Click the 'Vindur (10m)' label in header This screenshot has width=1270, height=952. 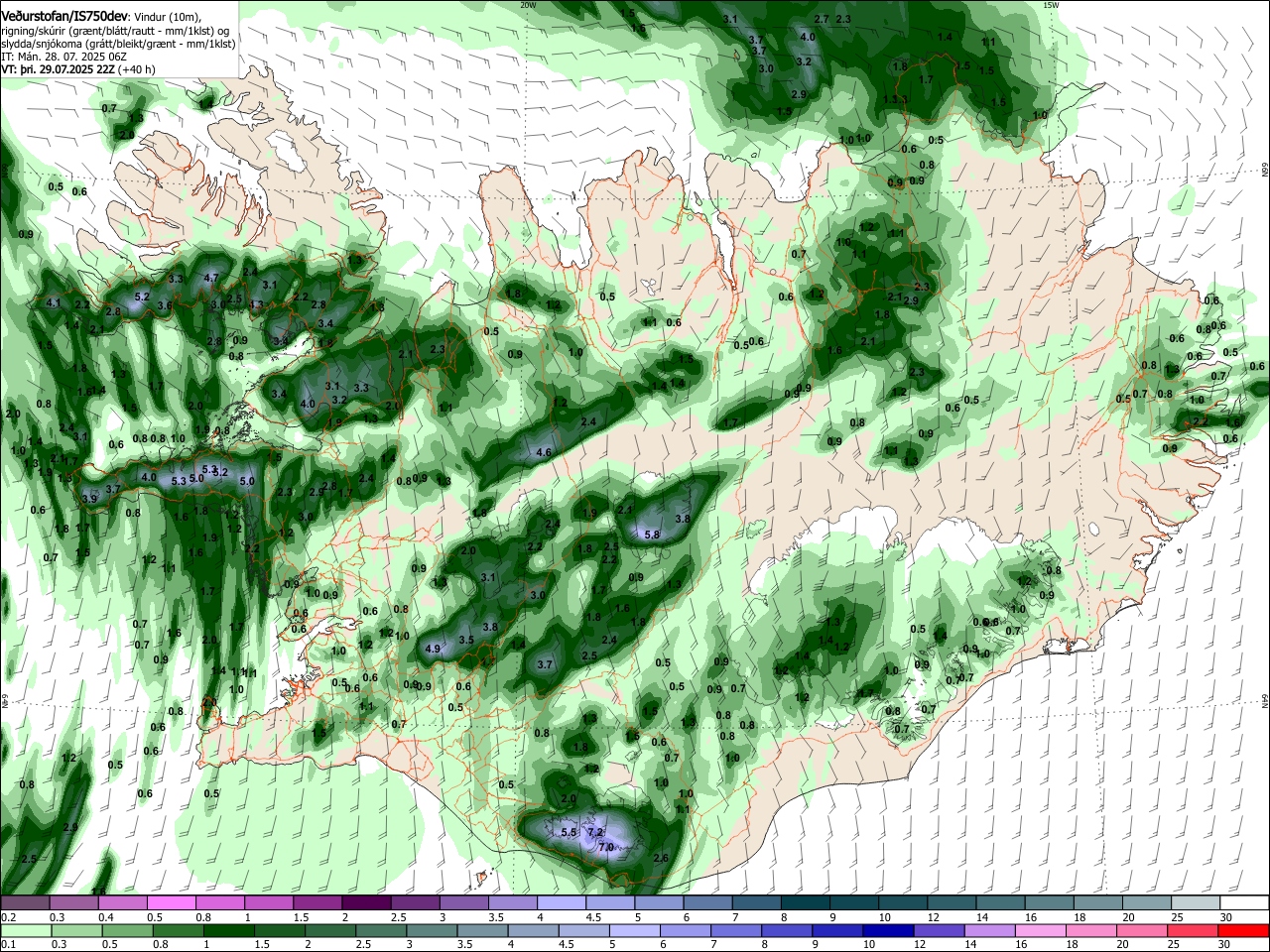coord(165,18)
